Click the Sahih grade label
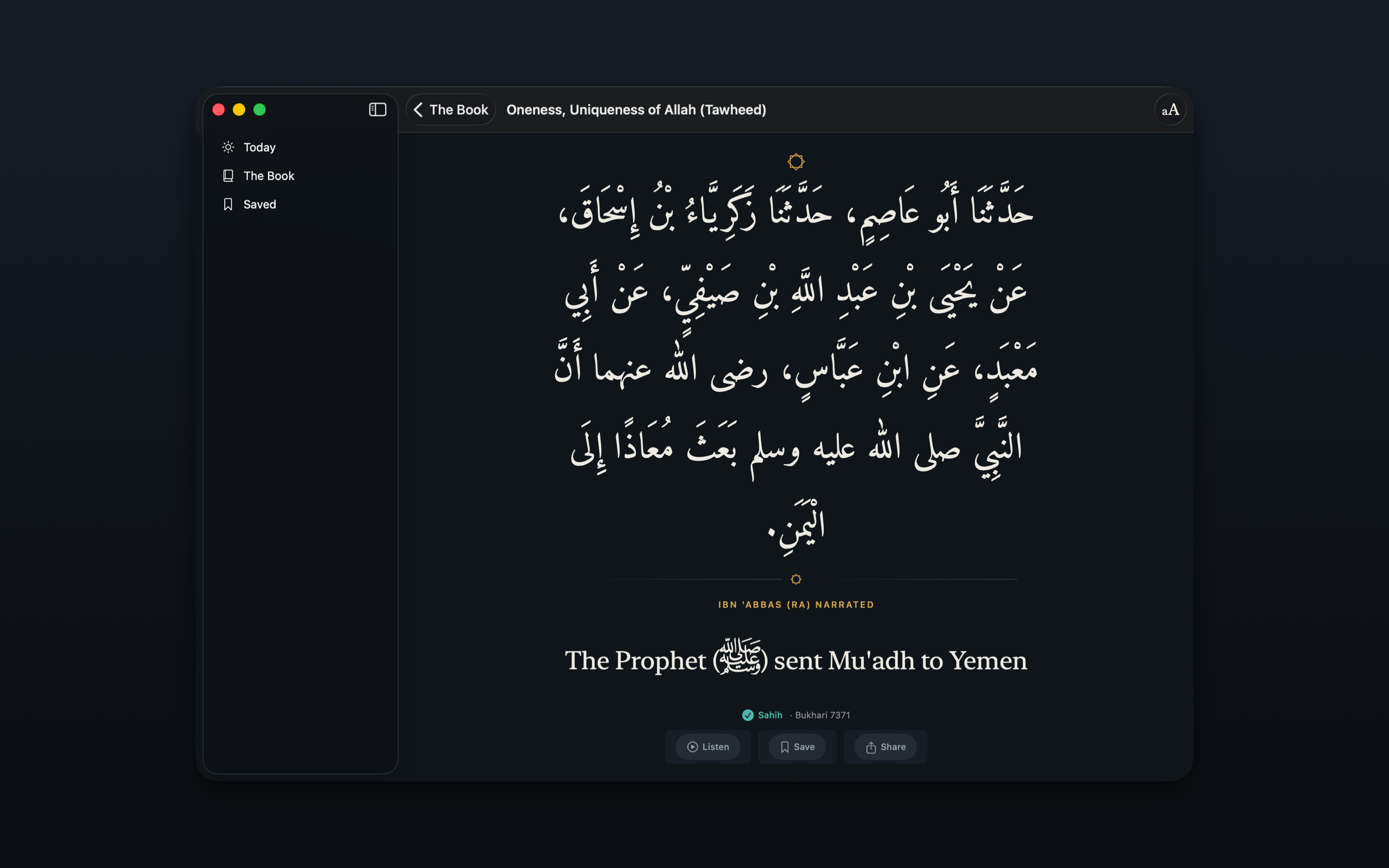 (770, 714)
